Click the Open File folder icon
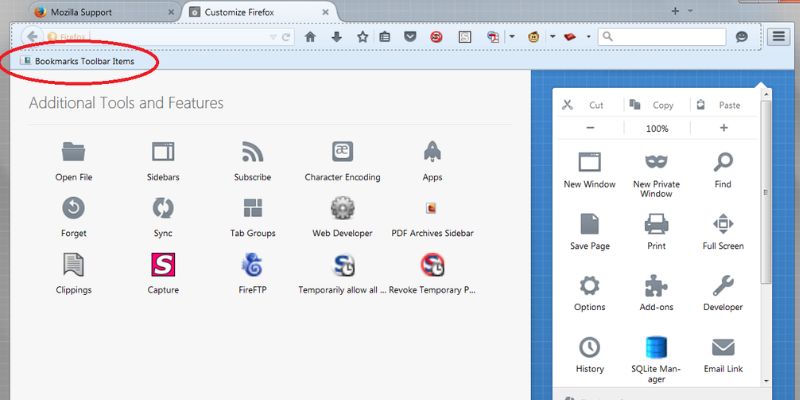The height and width of the screenshot is (400, 800). pos(73,152)
